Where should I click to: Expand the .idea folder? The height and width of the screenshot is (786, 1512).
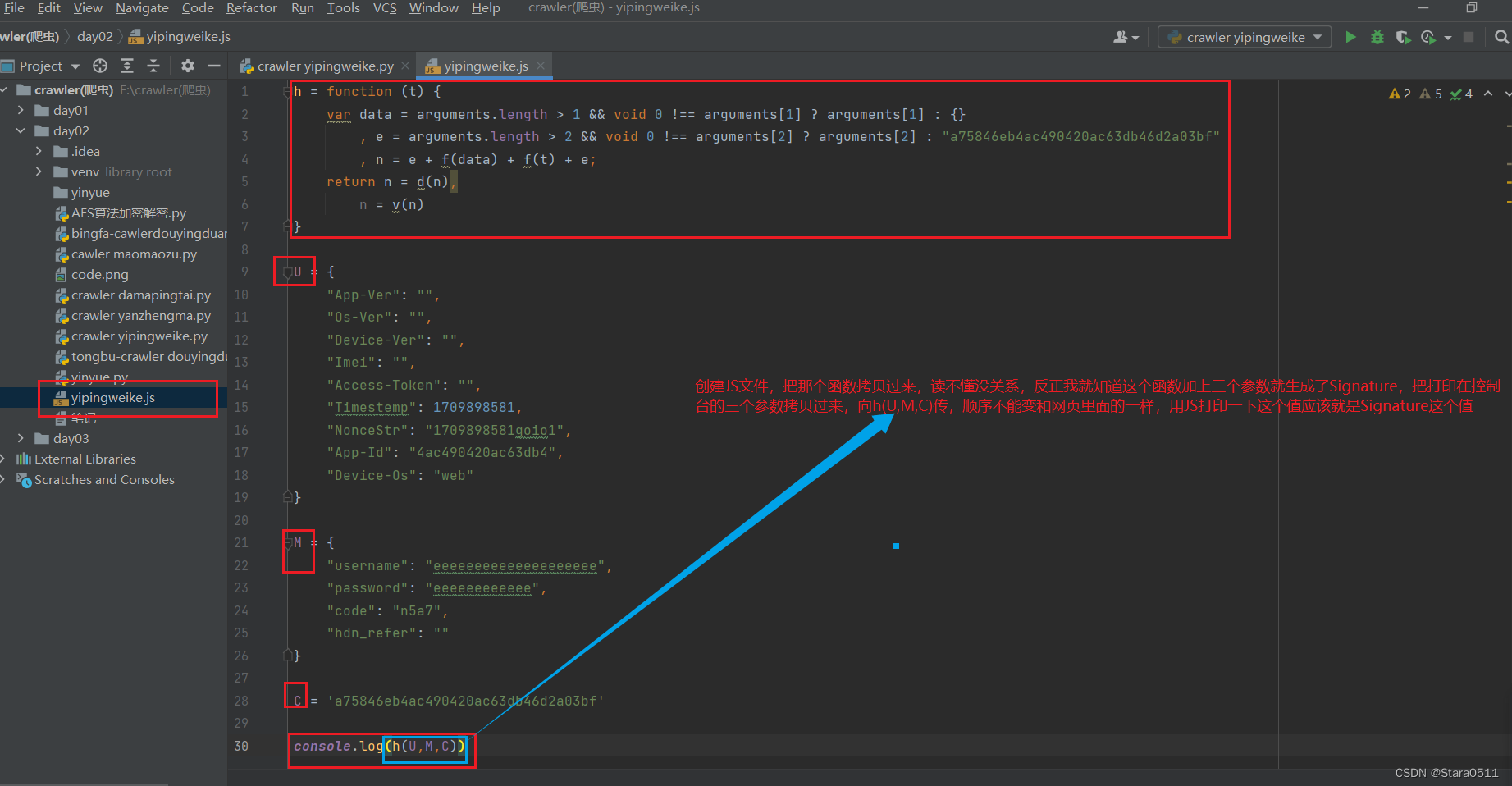tap(39, 151)
